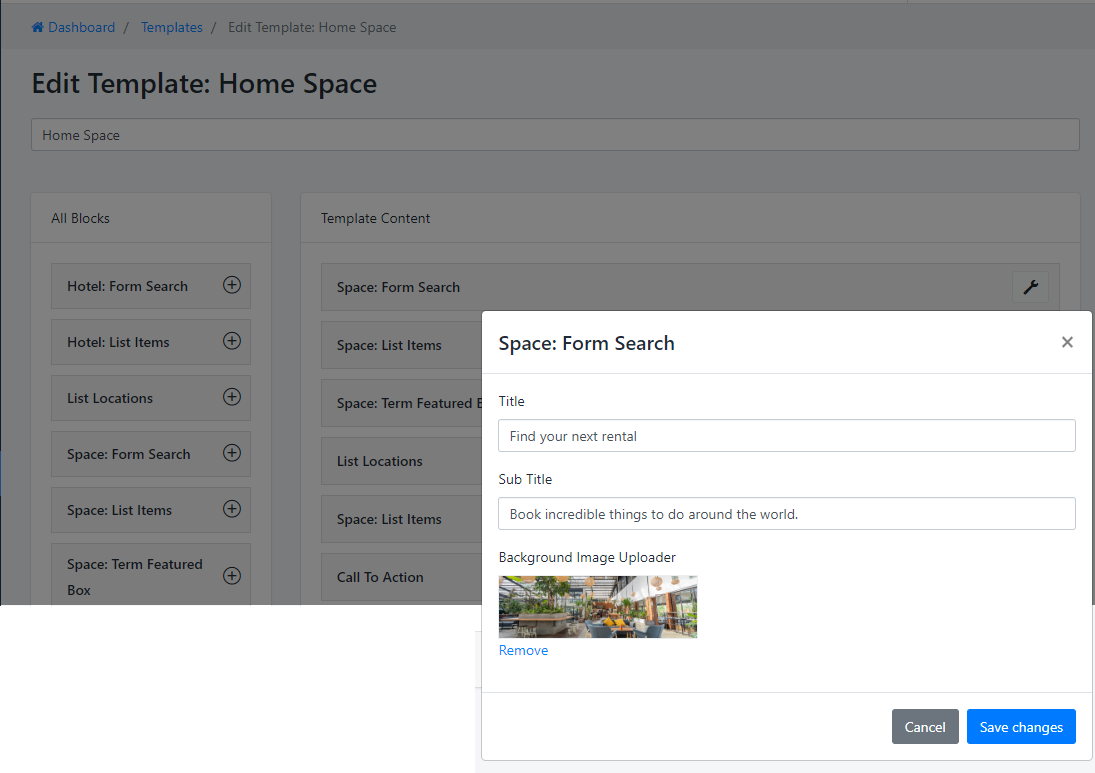Save changes to the block

coord(1021,727)
